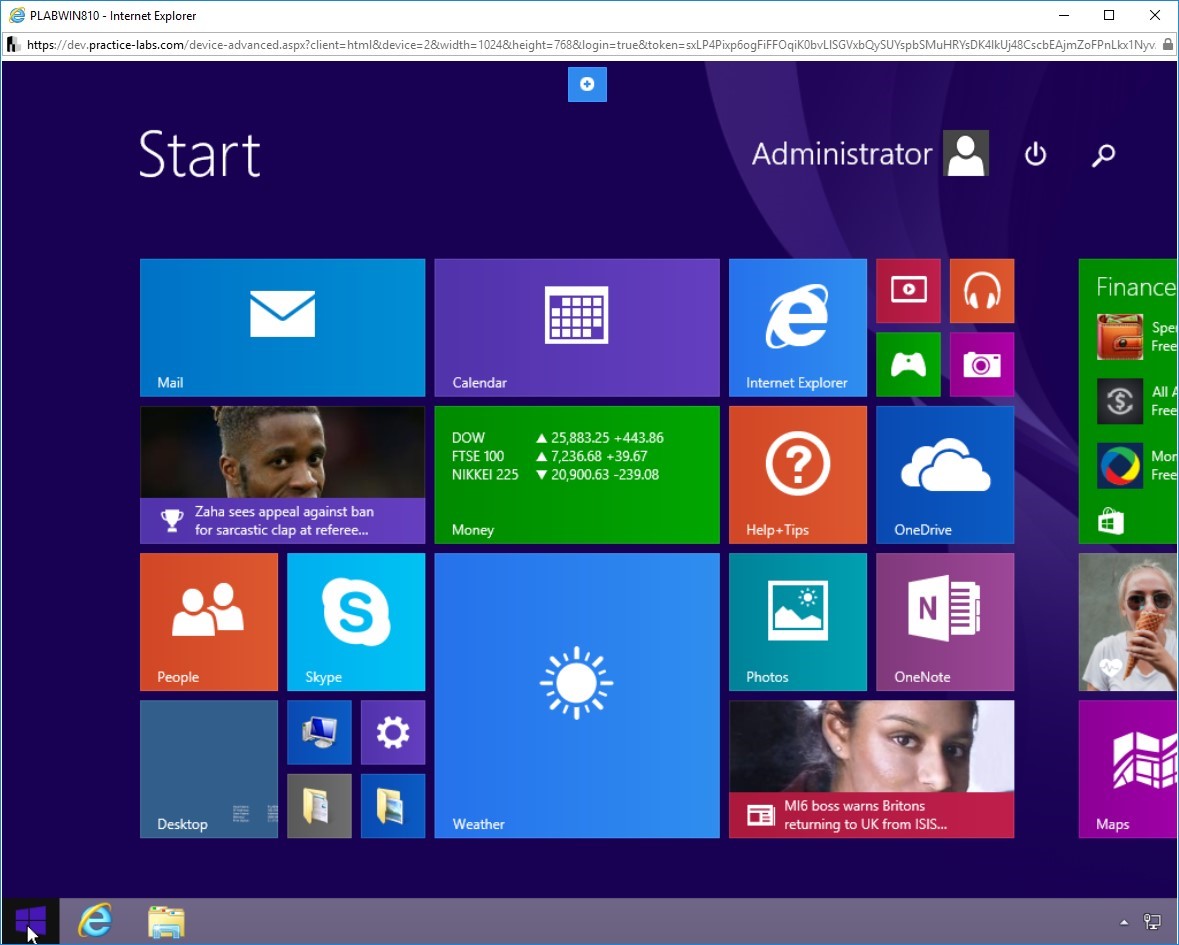Screen dimensions: 1179x945
Task: Open the Maps tile
Action: [x=1128, y=769]
